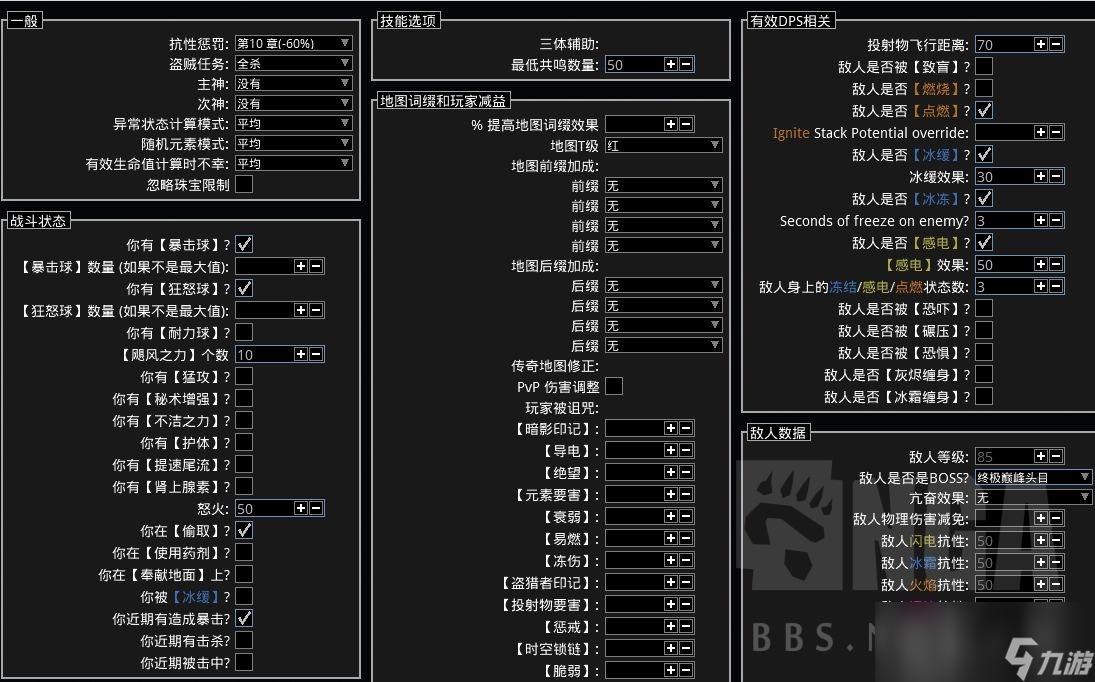Viewport: 1095px width, 682px height.
Task: Decrease 怒火 value with minus button
Action: coord(316,508)
